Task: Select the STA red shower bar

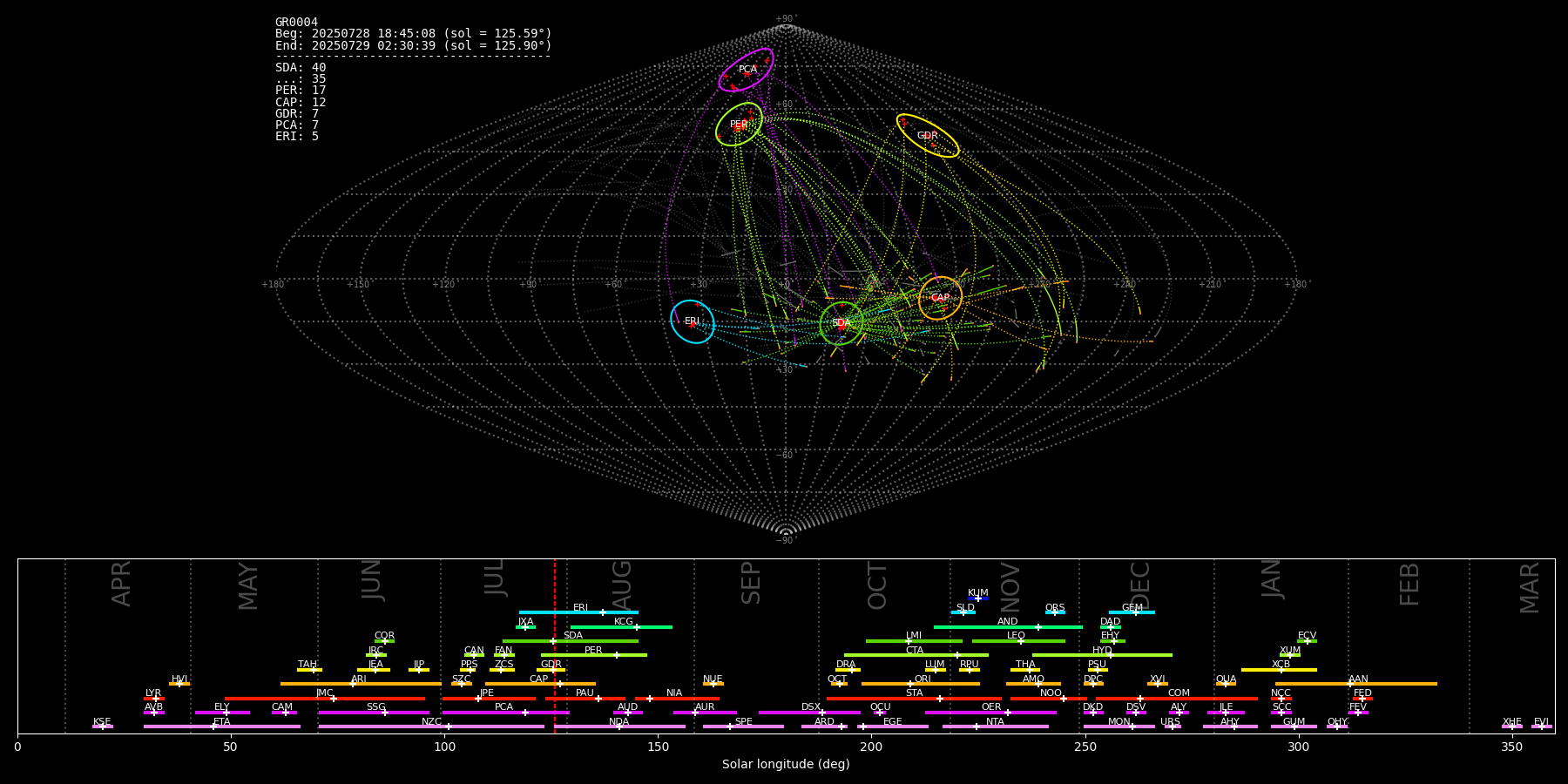Action: tap(914, 699)
